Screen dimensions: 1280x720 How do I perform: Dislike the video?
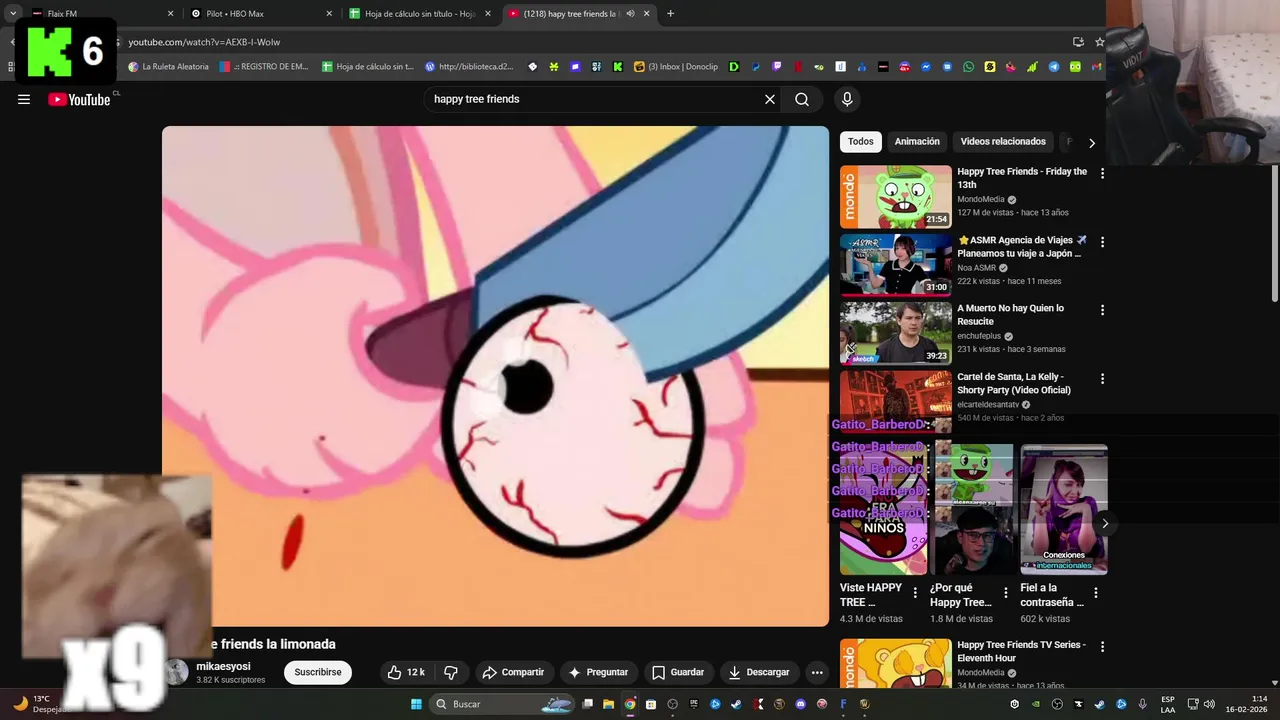pyautogui.click(x=451, y=672)
